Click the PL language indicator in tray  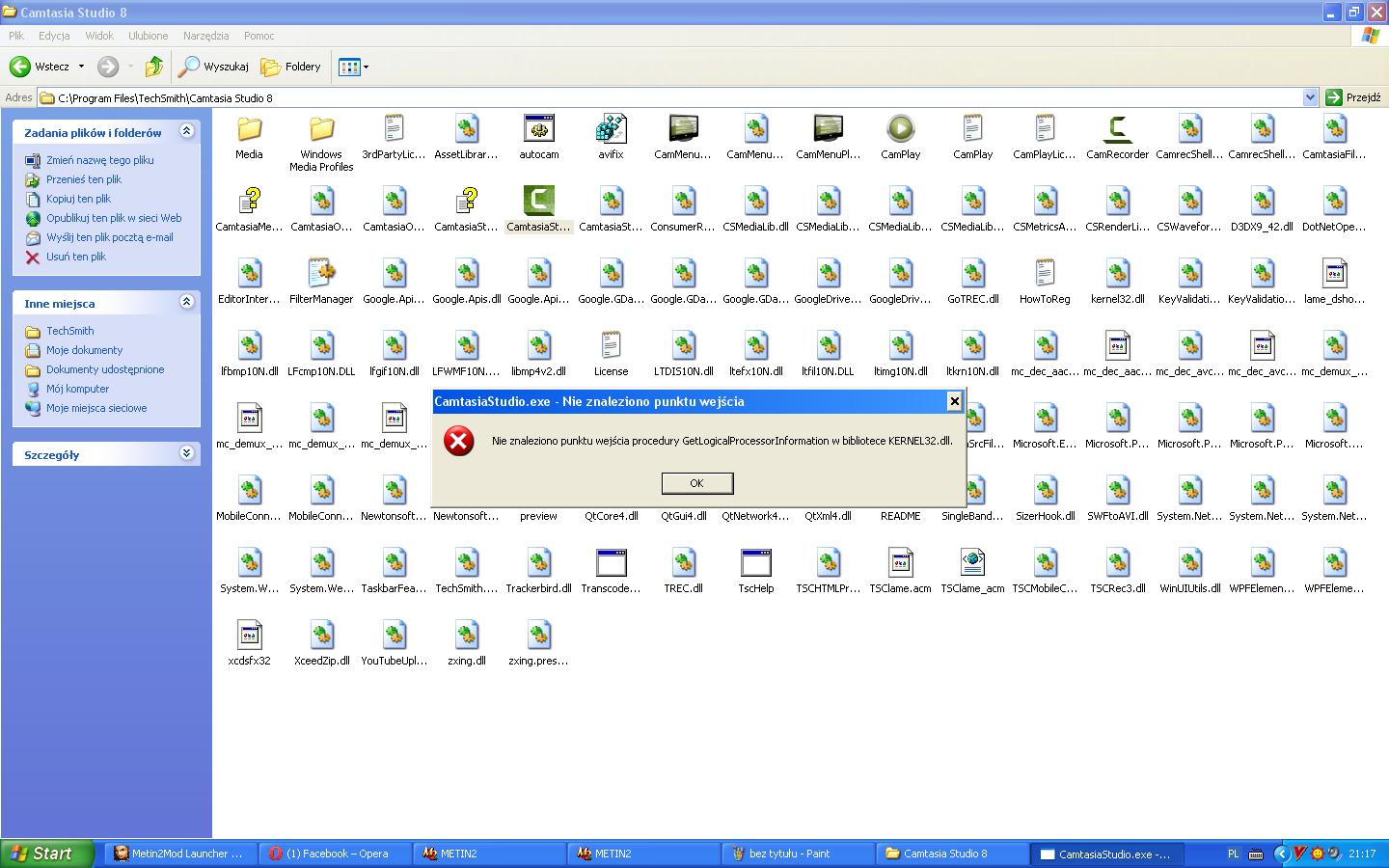(x=1233, y=854)
